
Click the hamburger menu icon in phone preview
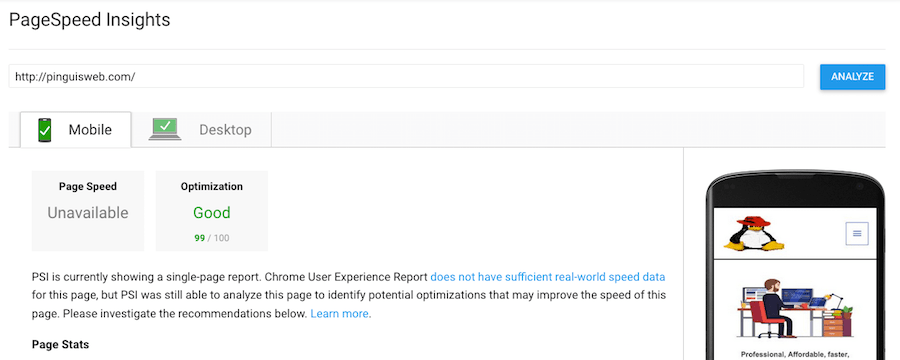857,233
